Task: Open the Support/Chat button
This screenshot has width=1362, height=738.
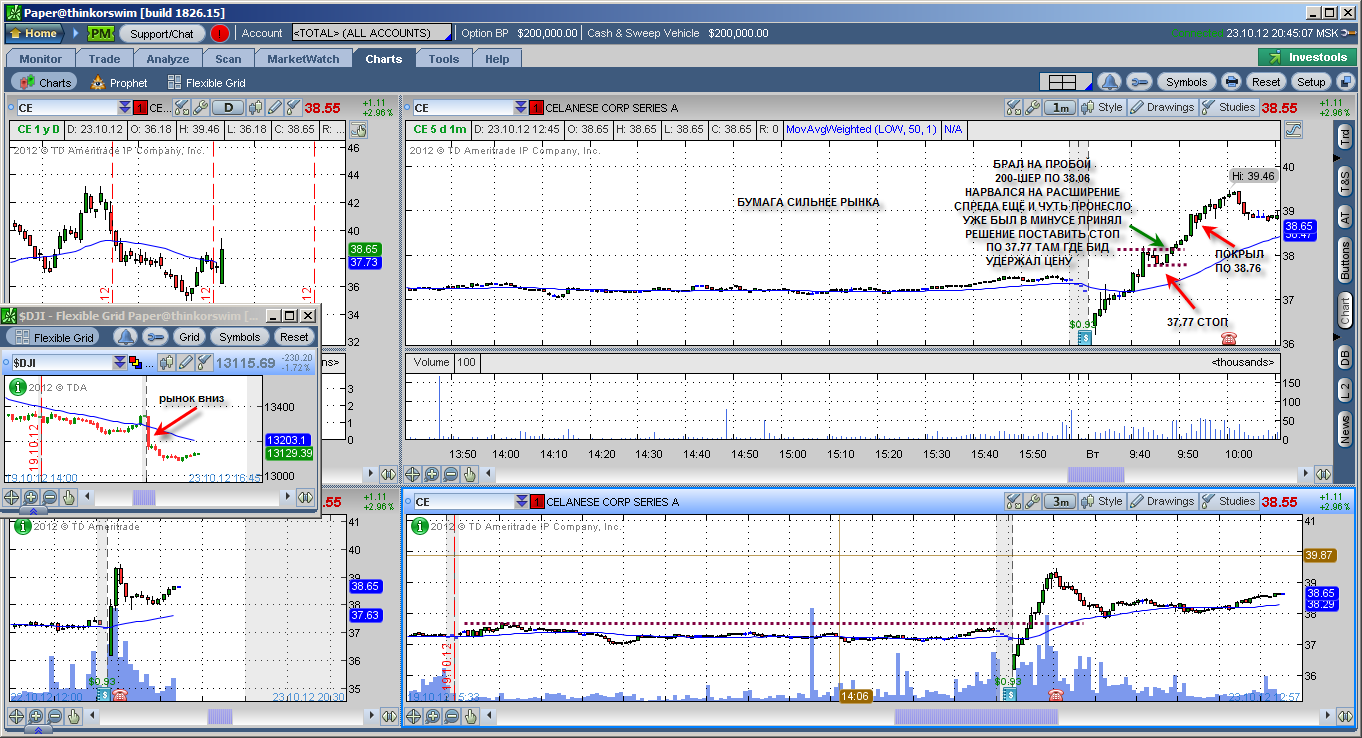Action: [x=161, y=33]
